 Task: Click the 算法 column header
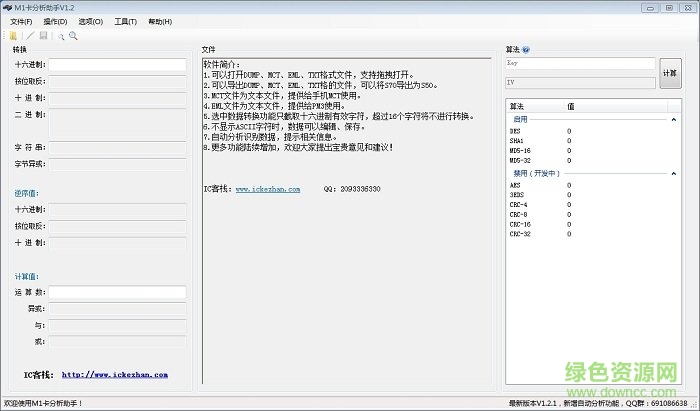[x=518, y=105]
